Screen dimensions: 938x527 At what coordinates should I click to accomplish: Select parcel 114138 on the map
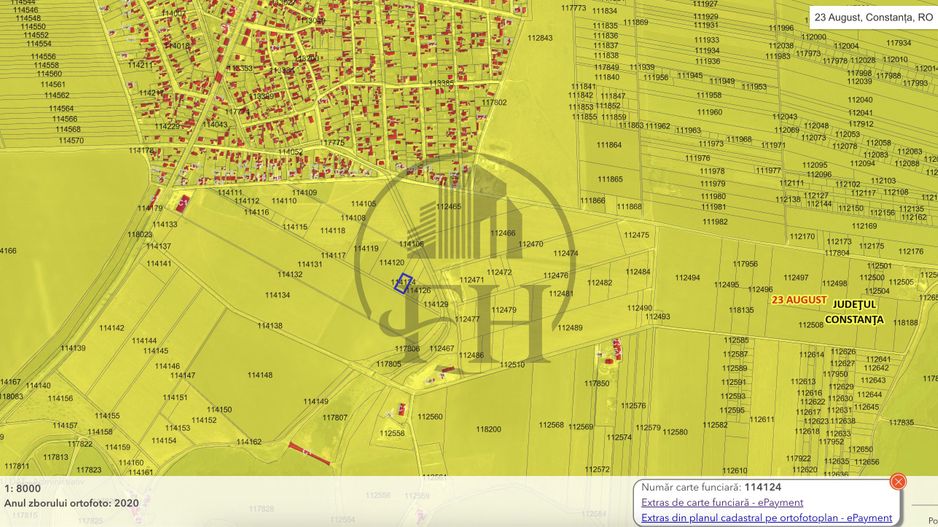(x=270, y=326)
